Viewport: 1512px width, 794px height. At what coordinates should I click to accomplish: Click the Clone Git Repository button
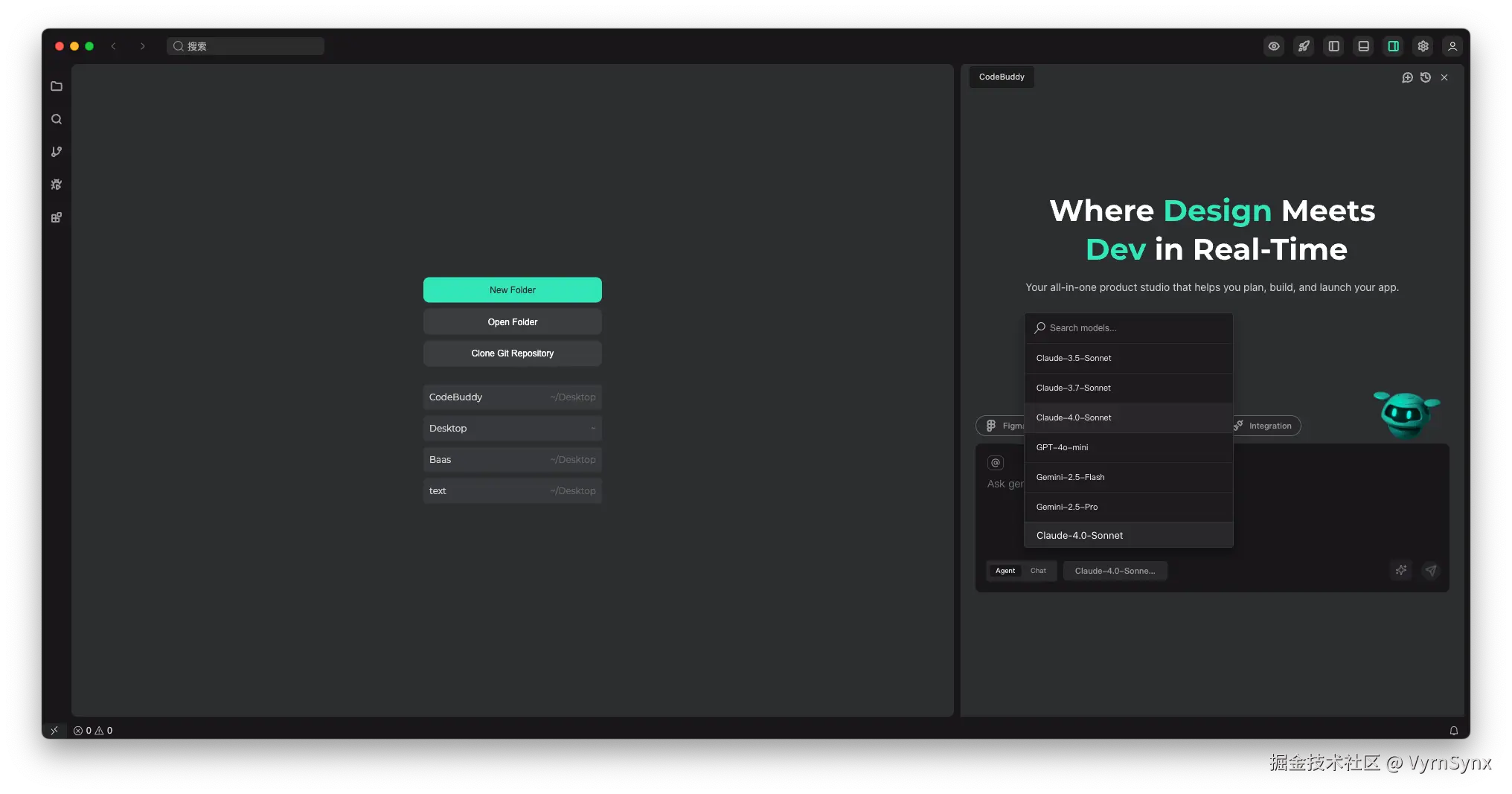513,353
